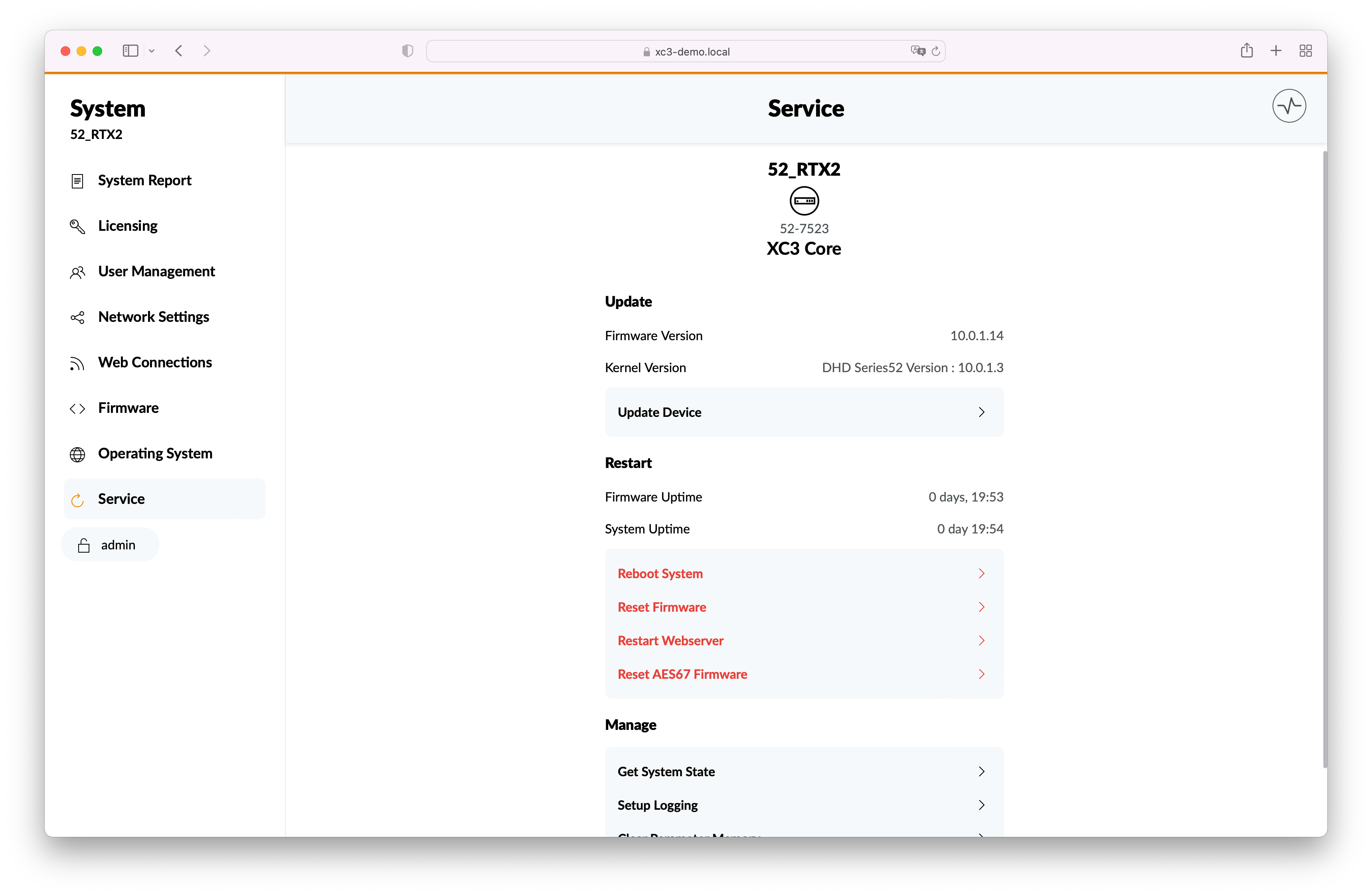
Task: Click the Web Connections signal icon
Action: pyautogui.click(x=77, y=363)
